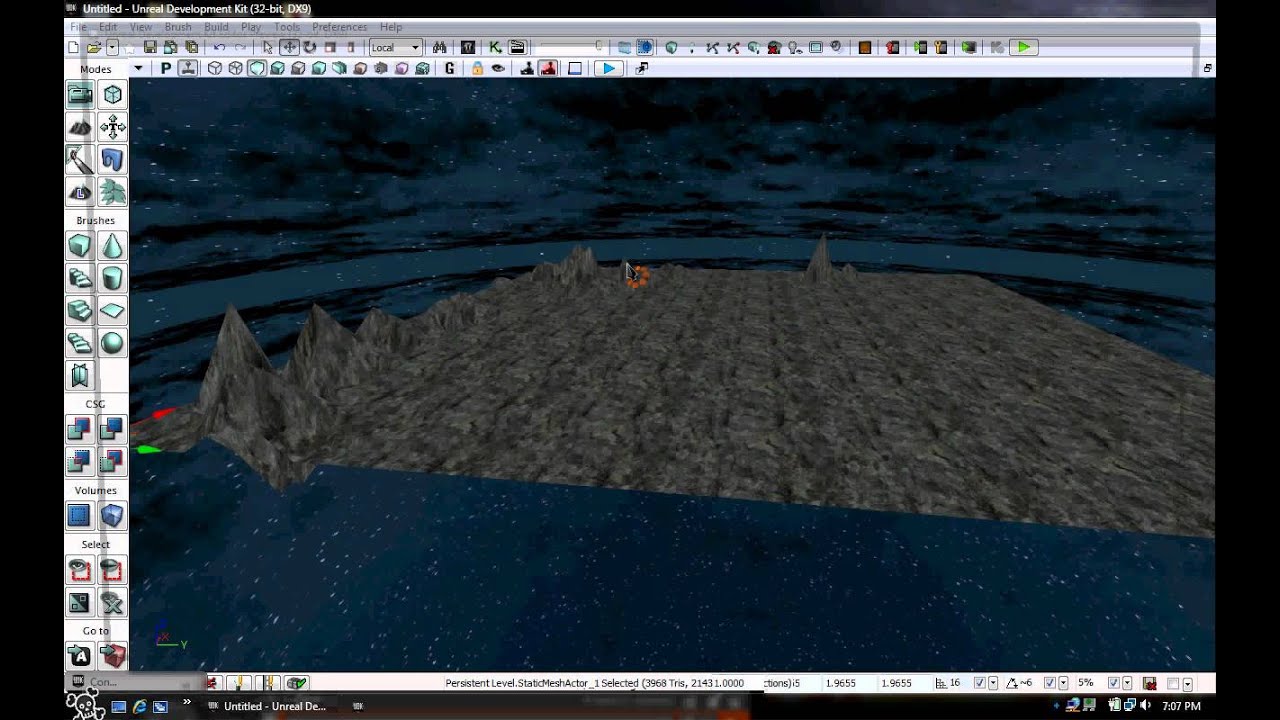The image size is (1280, 720).
Task: Launch Internet Explorer from quick launch
Action: click(139, 706)
